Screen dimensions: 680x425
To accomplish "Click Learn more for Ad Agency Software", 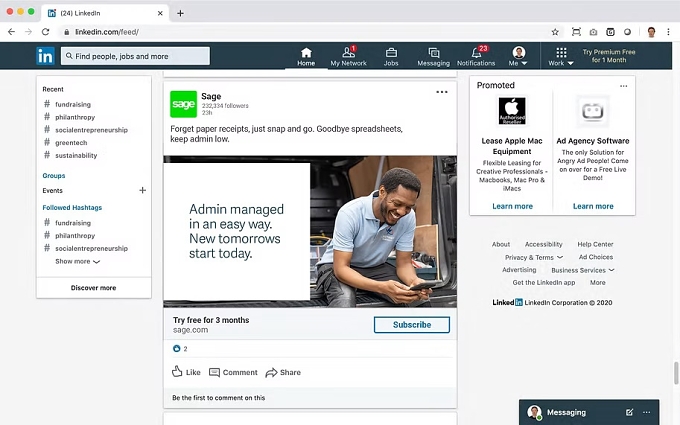I will pos(593,206).
